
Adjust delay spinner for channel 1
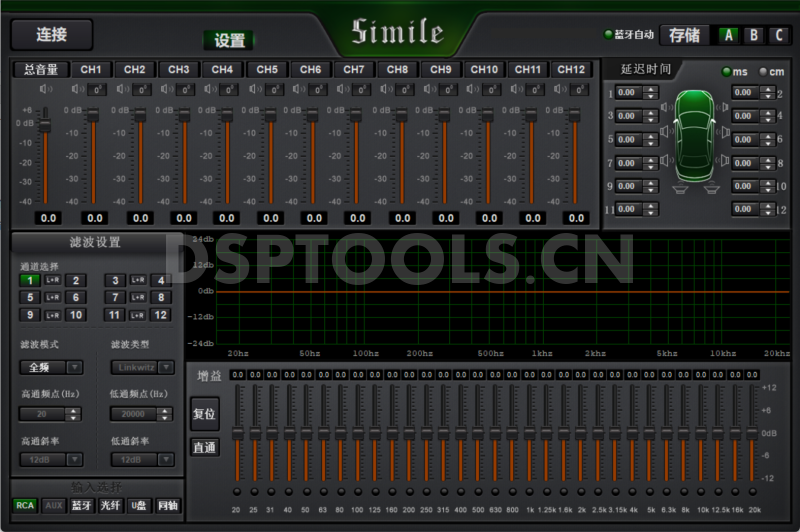[x=651, y=93]
